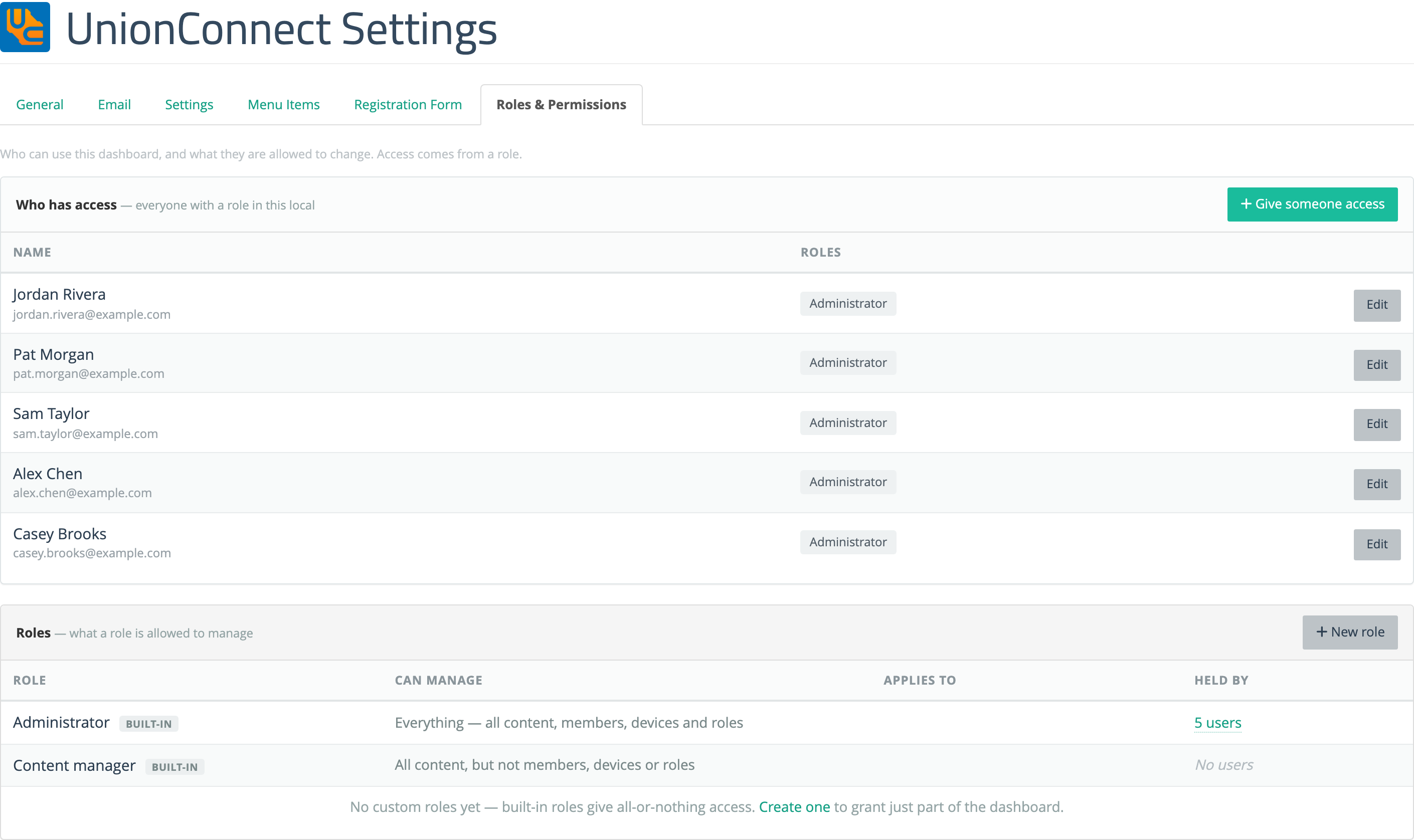Viewport: 1414px width, 840px height.
Task: Click the No users text for Content manager
Action: pos(1224,765)
